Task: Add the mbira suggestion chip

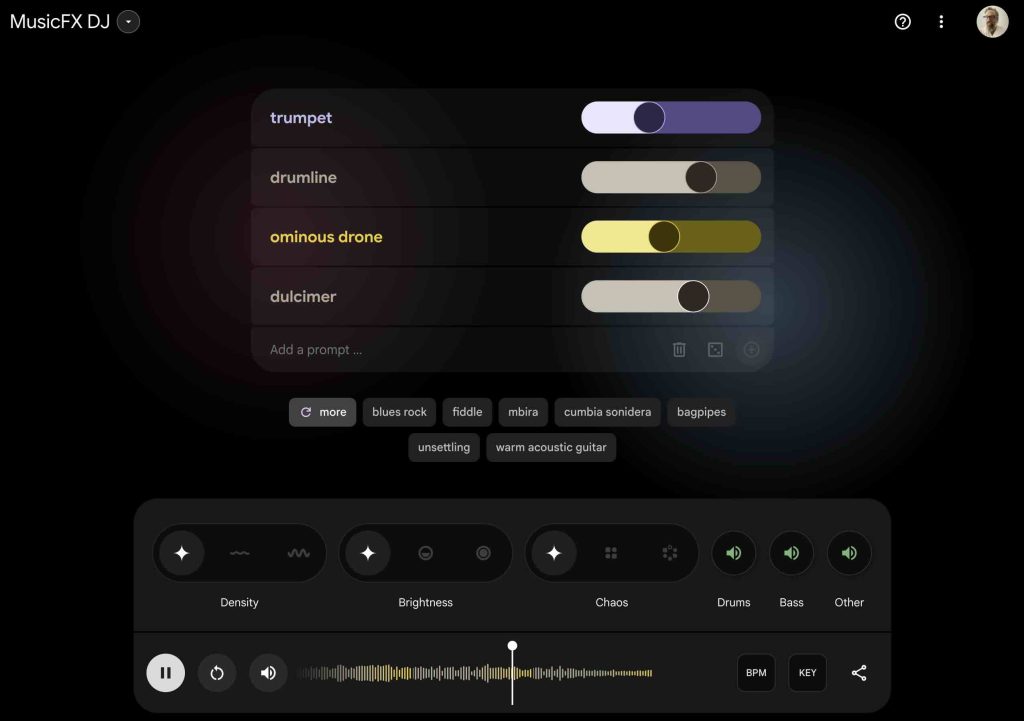Action: 523,412
